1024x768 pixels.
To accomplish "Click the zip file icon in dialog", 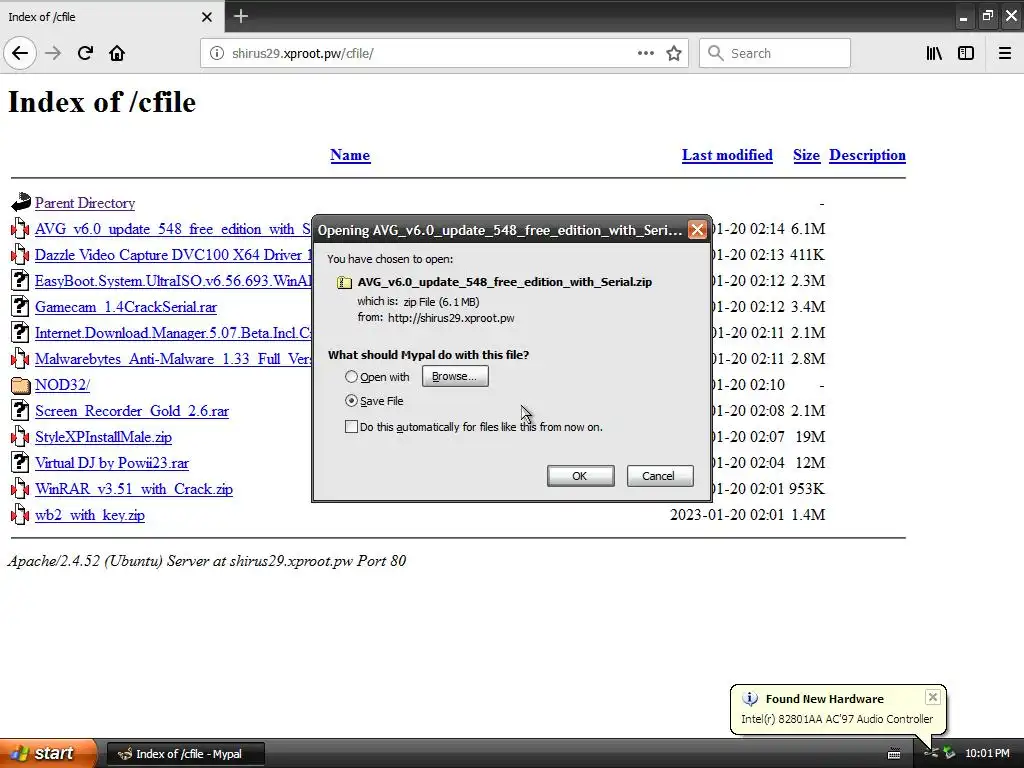I will tap(344, 282).
